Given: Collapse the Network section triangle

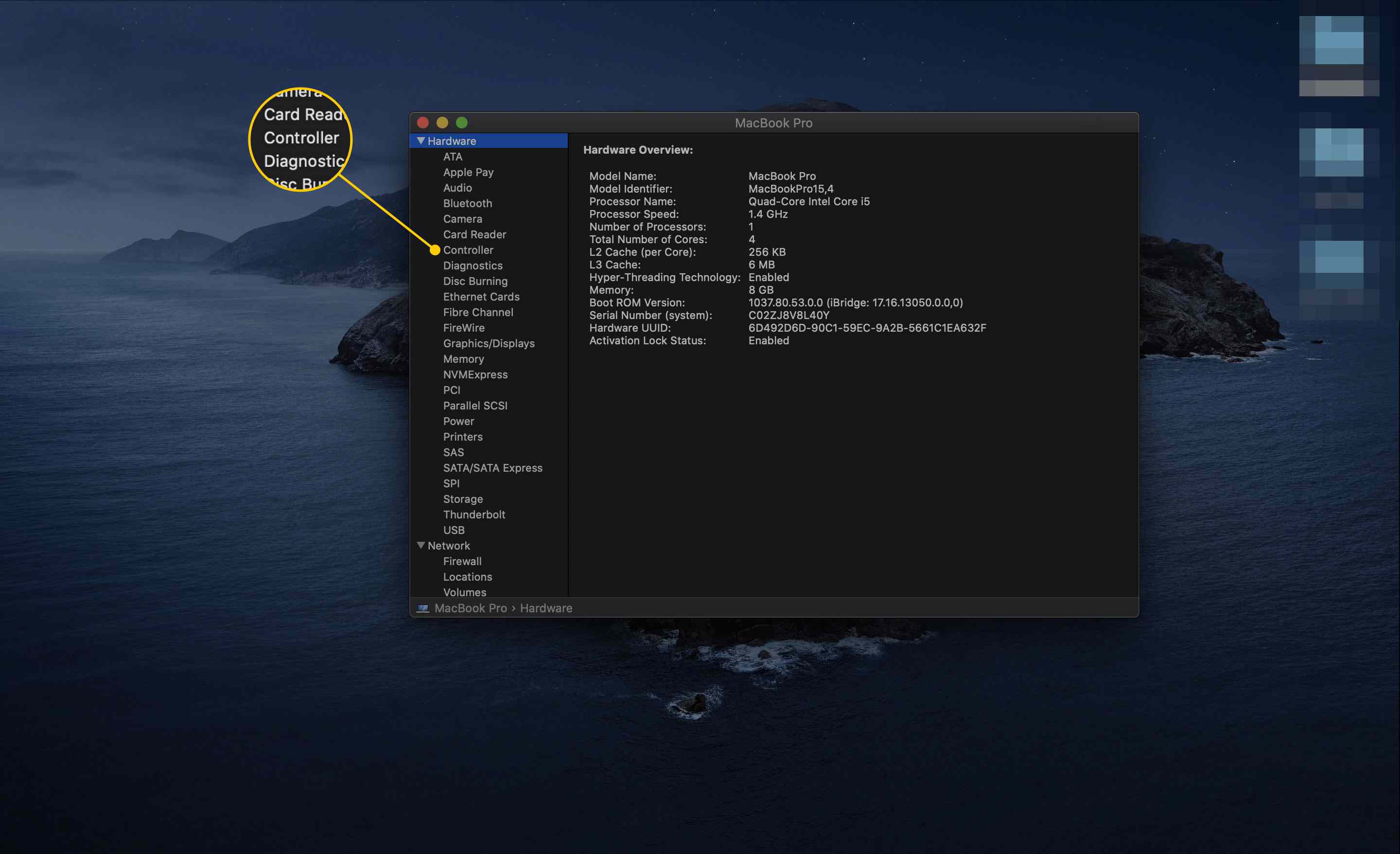Looking at the screenshot, I should [x=420, y=545].
